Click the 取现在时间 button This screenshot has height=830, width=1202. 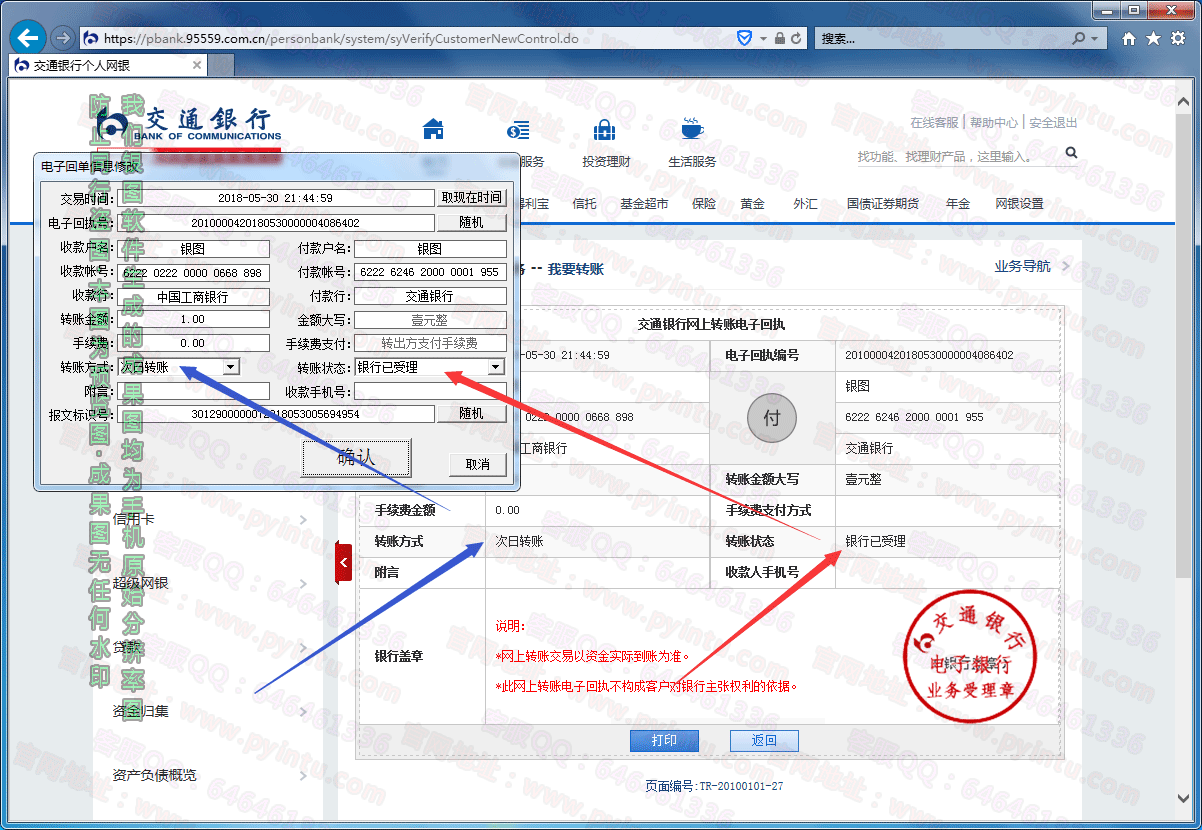[x=472, y=197]
